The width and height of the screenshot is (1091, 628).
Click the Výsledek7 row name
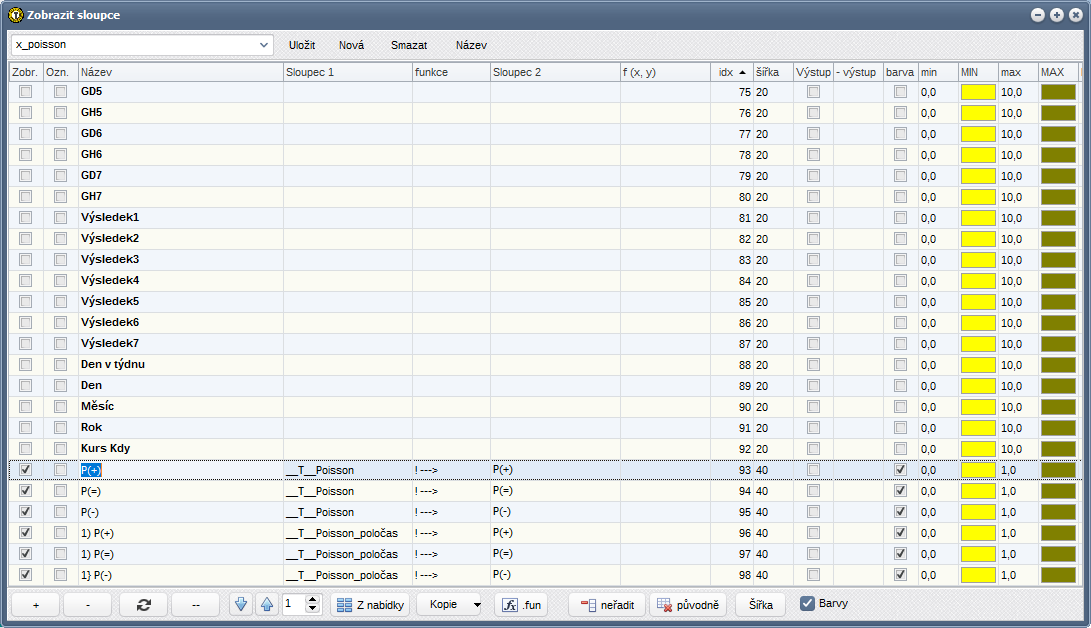tap(110, 343)
